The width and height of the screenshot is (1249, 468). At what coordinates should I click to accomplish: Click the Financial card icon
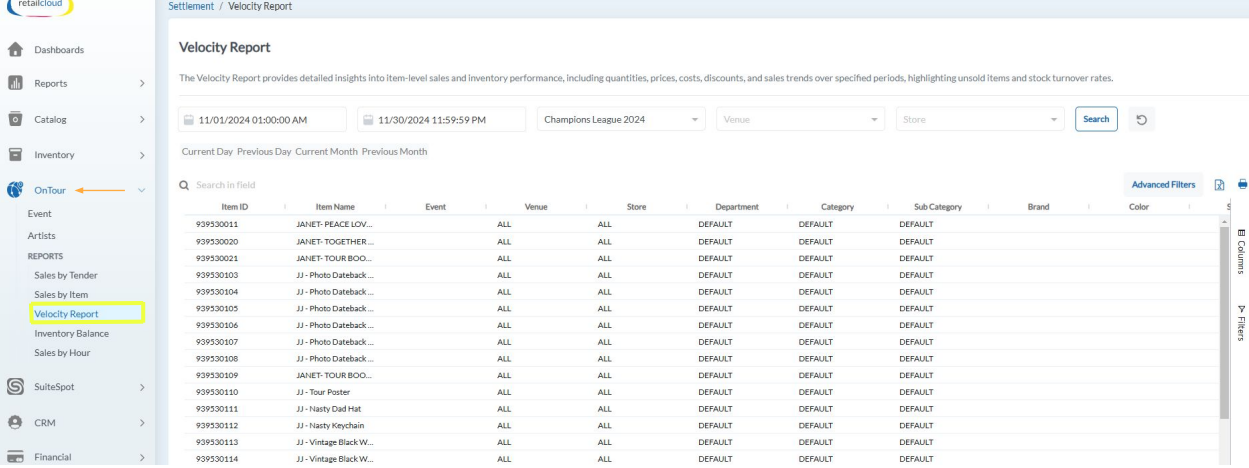pos(15,457)
